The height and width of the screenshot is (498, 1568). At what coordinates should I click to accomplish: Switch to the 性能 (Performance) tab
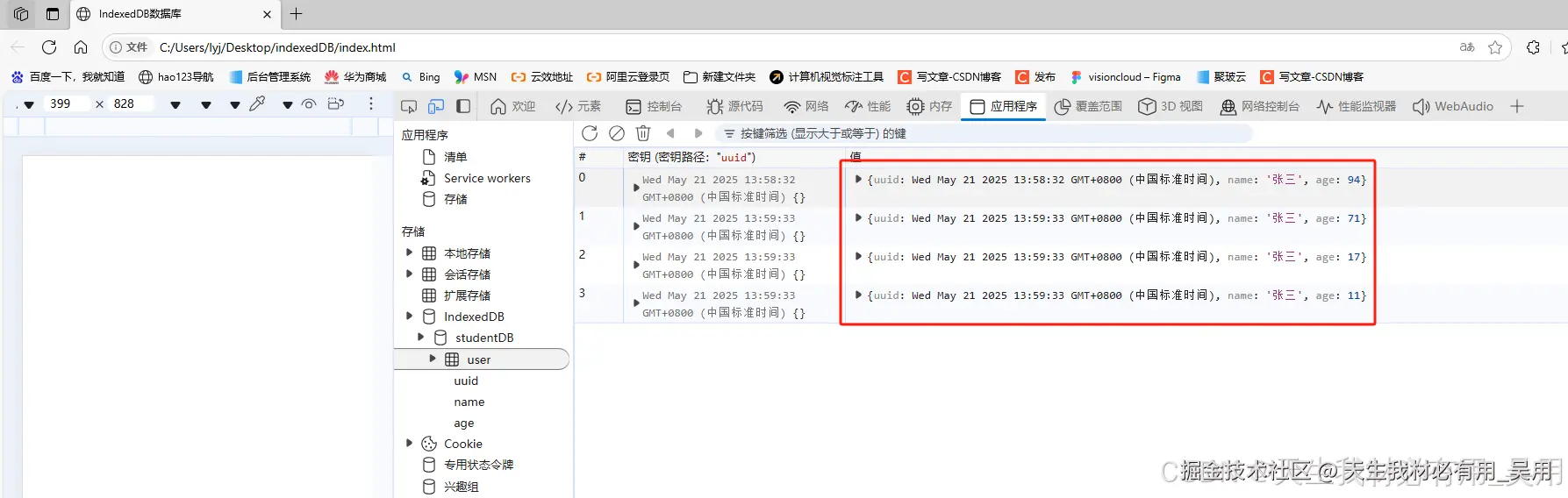coord(868,106)
